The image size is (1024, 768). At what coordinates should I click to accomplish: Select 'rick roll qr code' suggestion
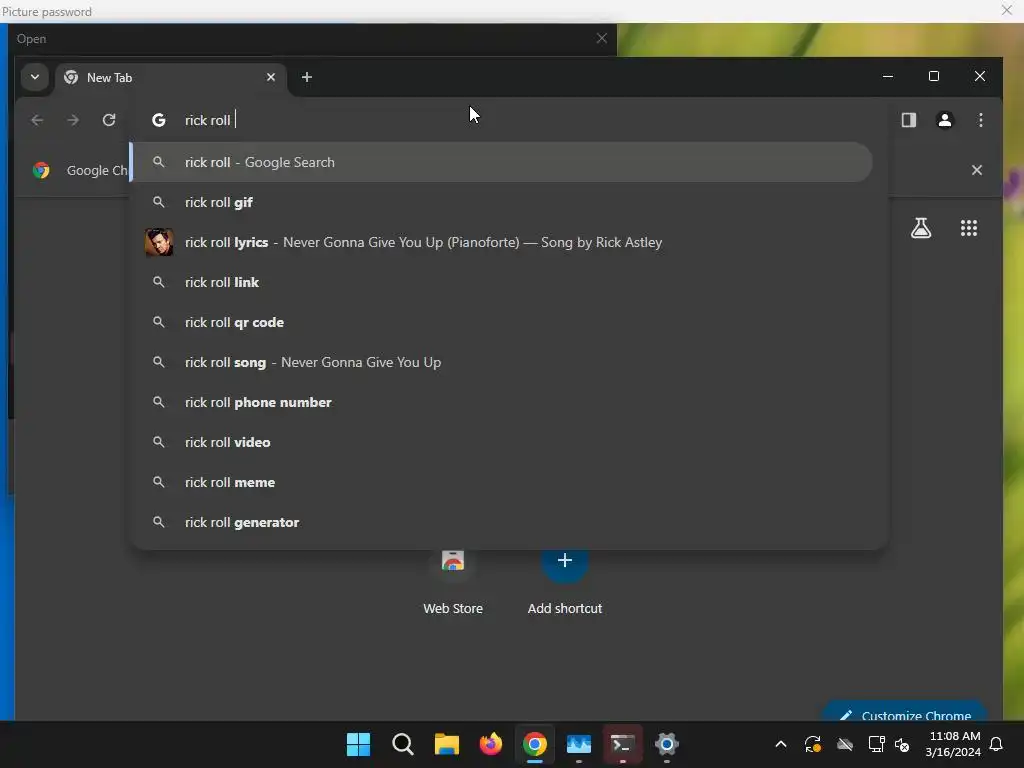point(502,322)
